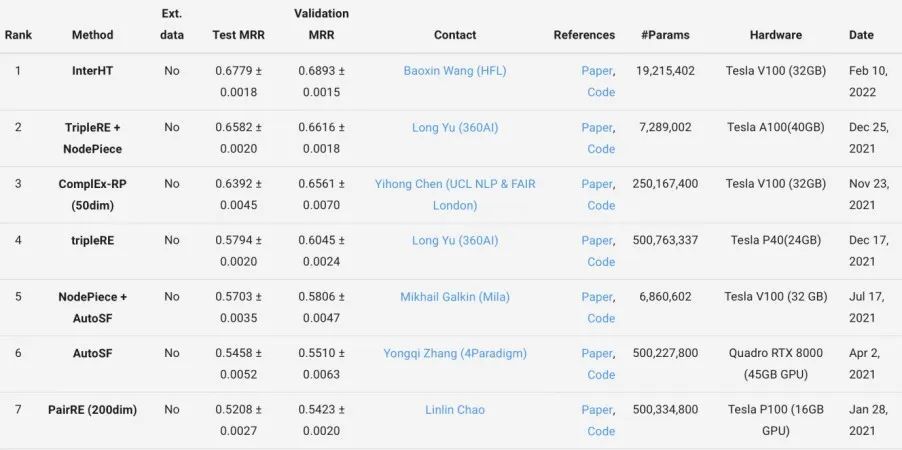Open the Paper link for TripleRE + NodePiece
The image size is (902, 450).
click(x=597, y=127)
